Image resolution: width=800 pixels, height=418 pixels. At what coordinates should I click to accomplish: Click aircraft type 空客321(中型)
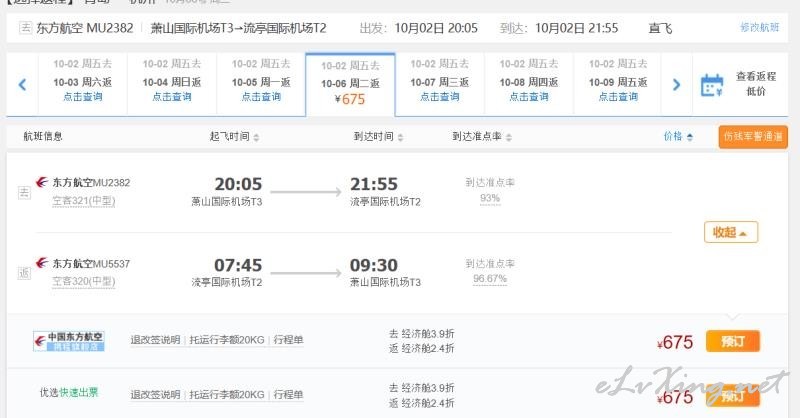pos(84,201)
